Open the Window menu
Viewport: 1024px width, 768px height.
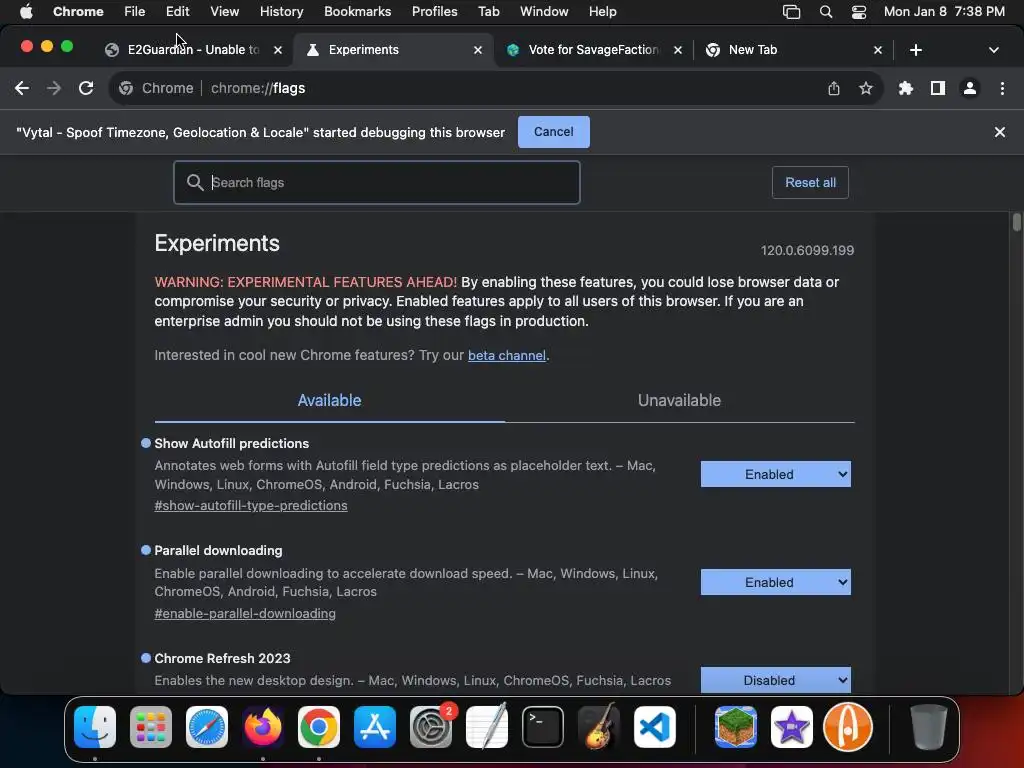pyautogui.click(x=544, y=12)
